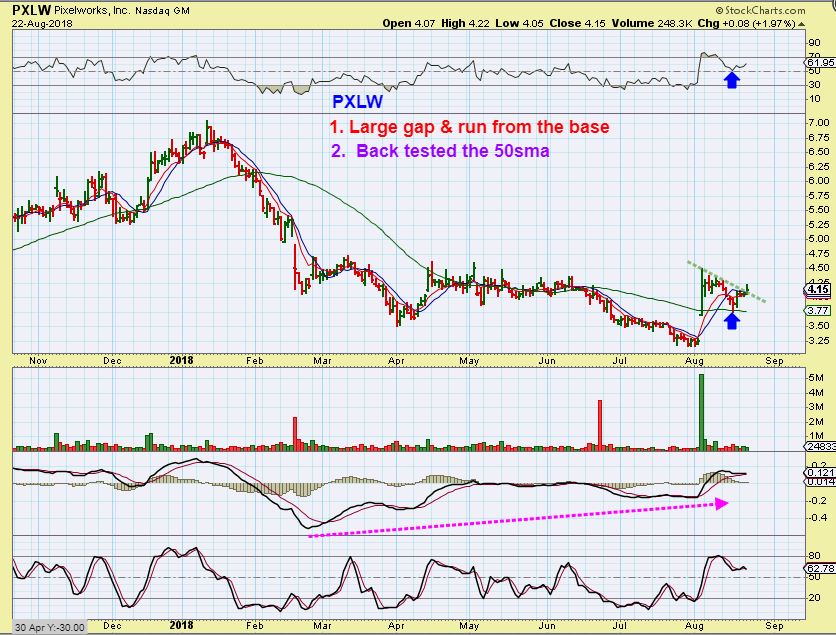Click the Volume 248.3K reading

pos(651,23)
